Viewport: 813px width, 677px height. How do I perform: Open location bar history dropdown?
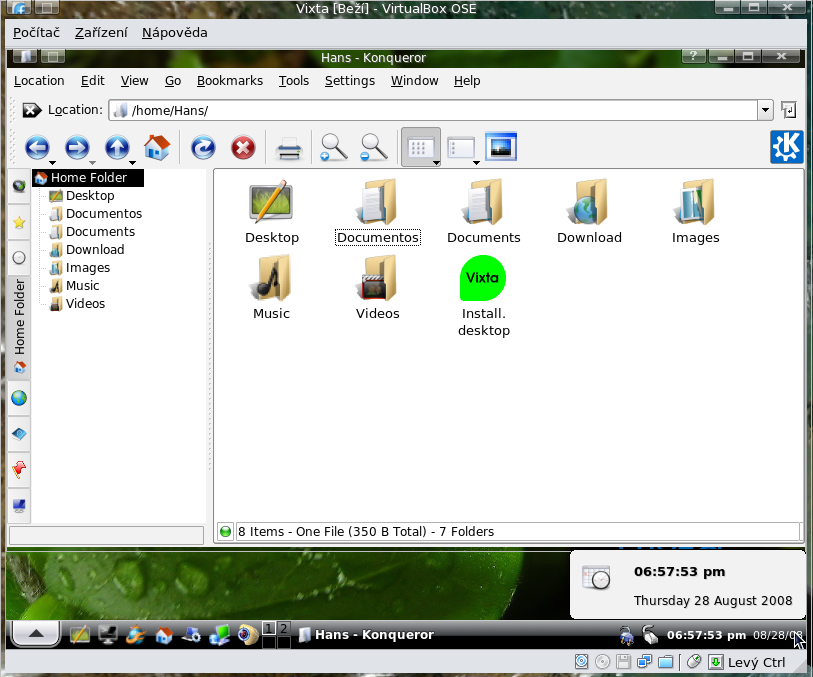(x=765, y=110)
